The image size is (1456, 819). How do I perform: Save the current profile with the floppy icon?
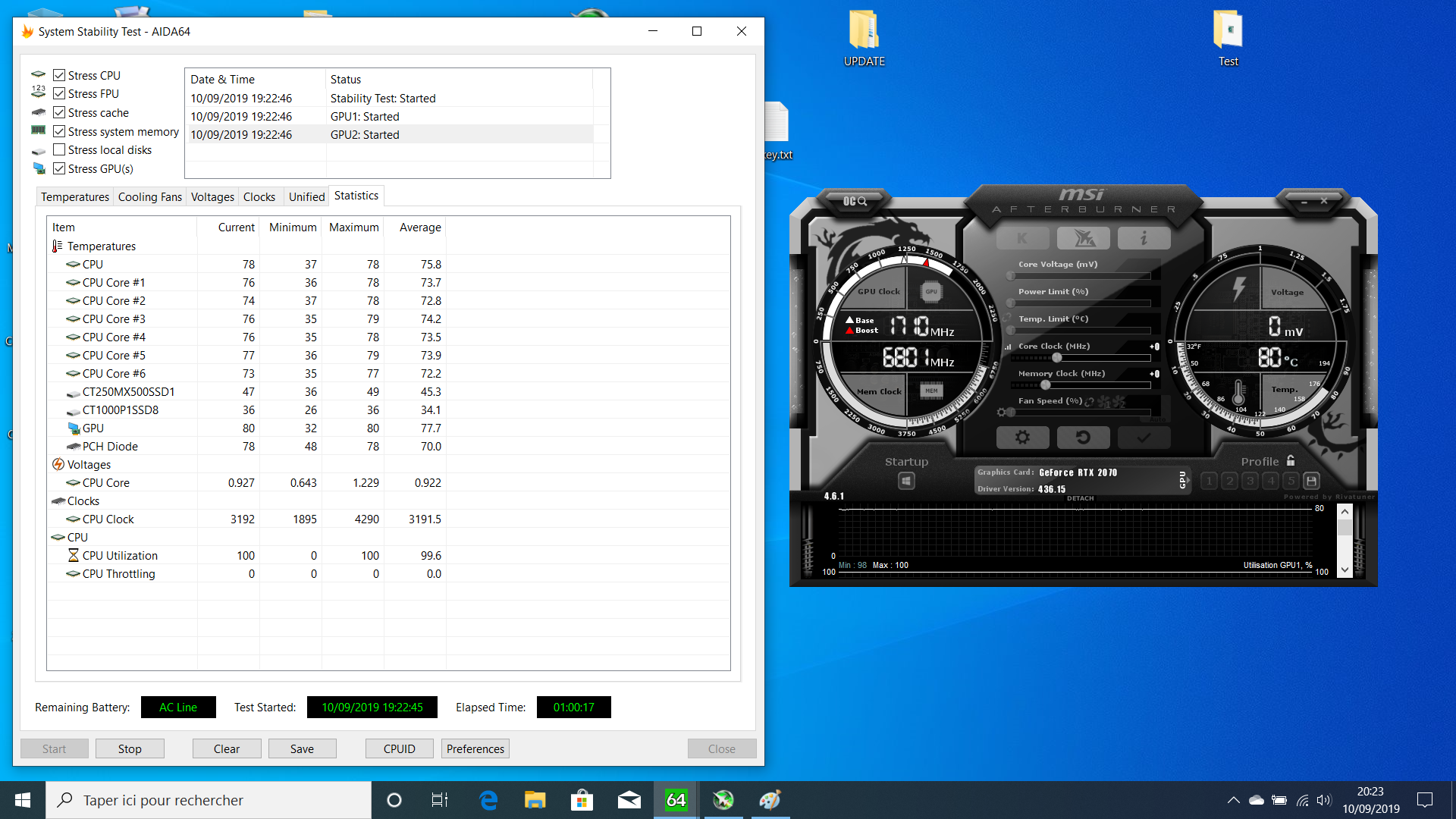[x=1312, y=481]
